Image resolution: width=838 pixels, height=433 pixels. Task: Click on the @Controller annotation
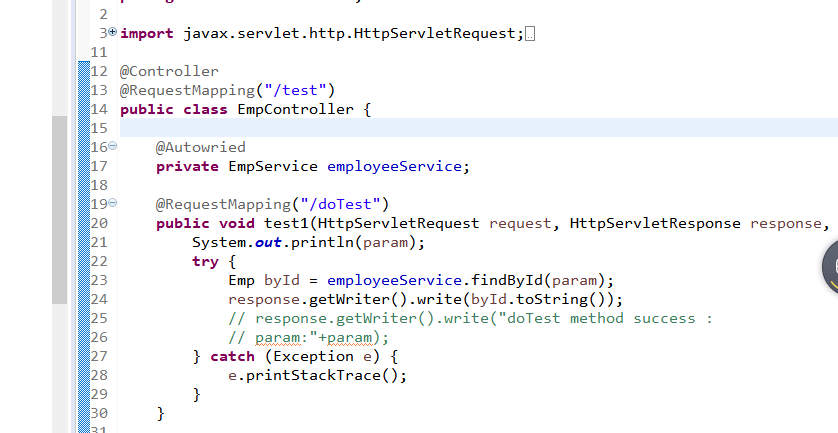pos(169,72)
